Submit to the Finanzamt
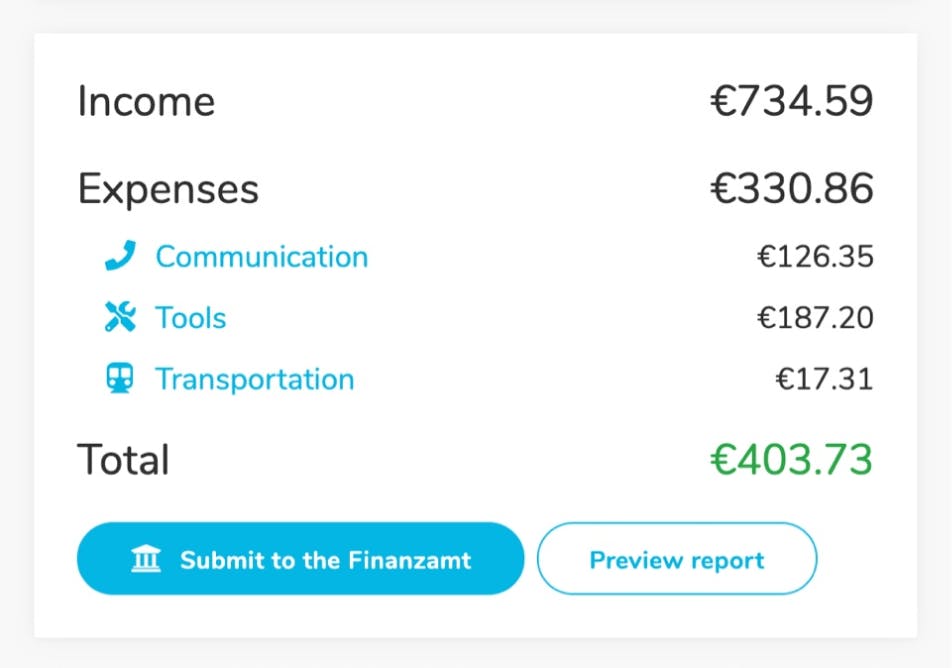This screenshot has height=668, width=952. 300,559
